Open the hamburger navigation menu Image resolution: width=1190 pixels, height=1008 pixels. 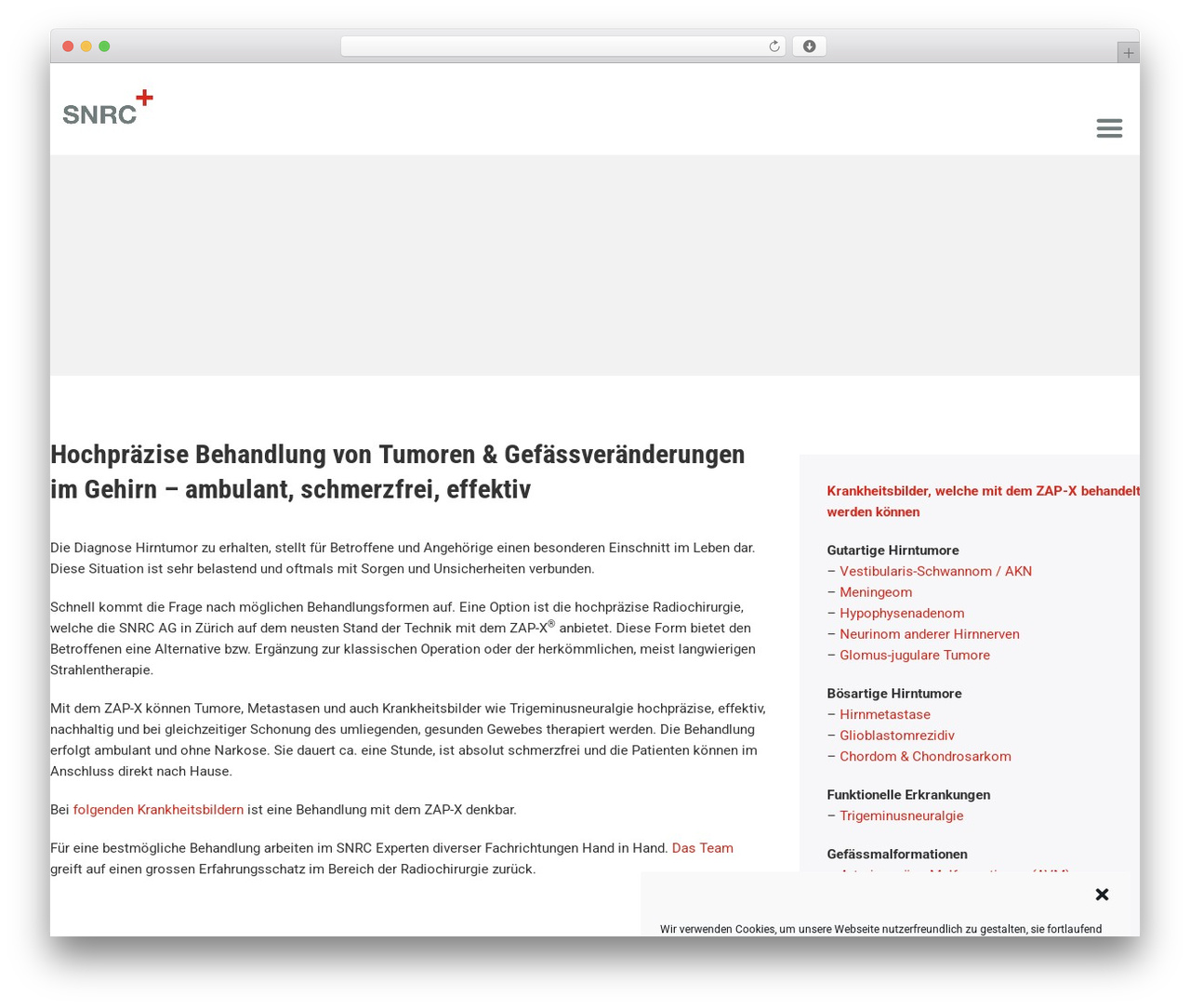(x=1108, y=128)
